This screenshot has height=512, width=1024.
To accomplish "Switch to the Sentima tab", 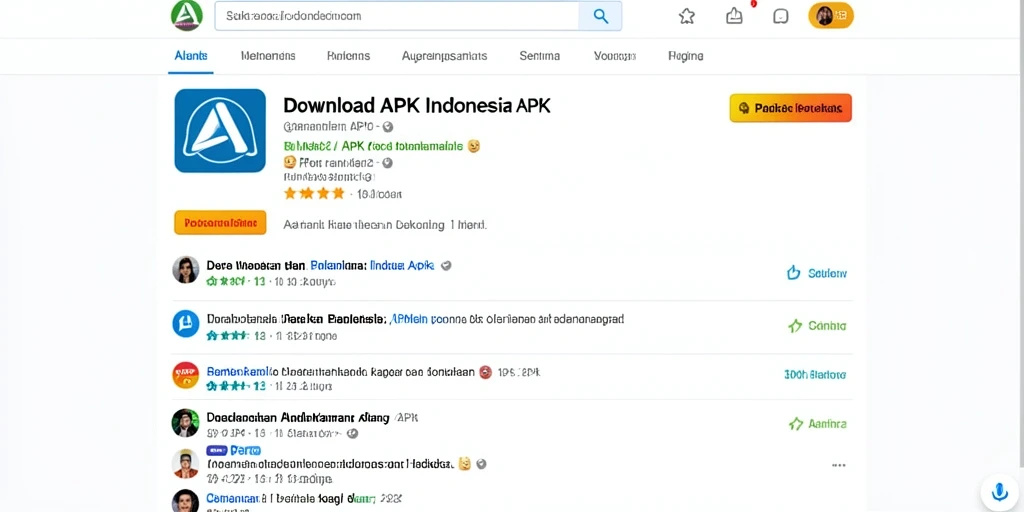I will (539, 56).
